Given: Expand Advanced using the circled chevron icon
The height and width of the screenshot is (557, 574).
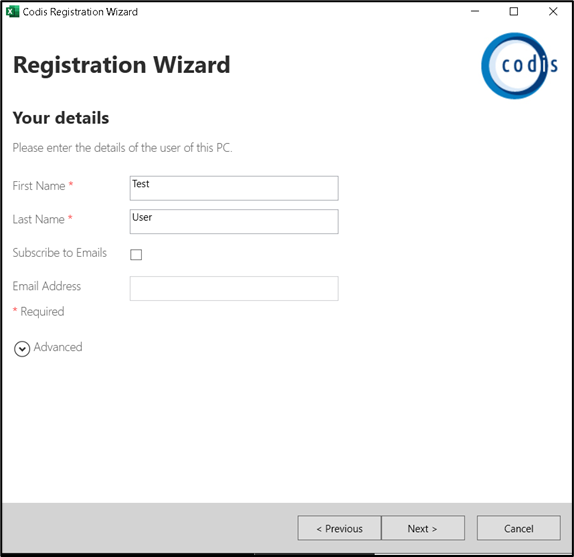Looking at the screenshot, I should click(x=22, y=349).
